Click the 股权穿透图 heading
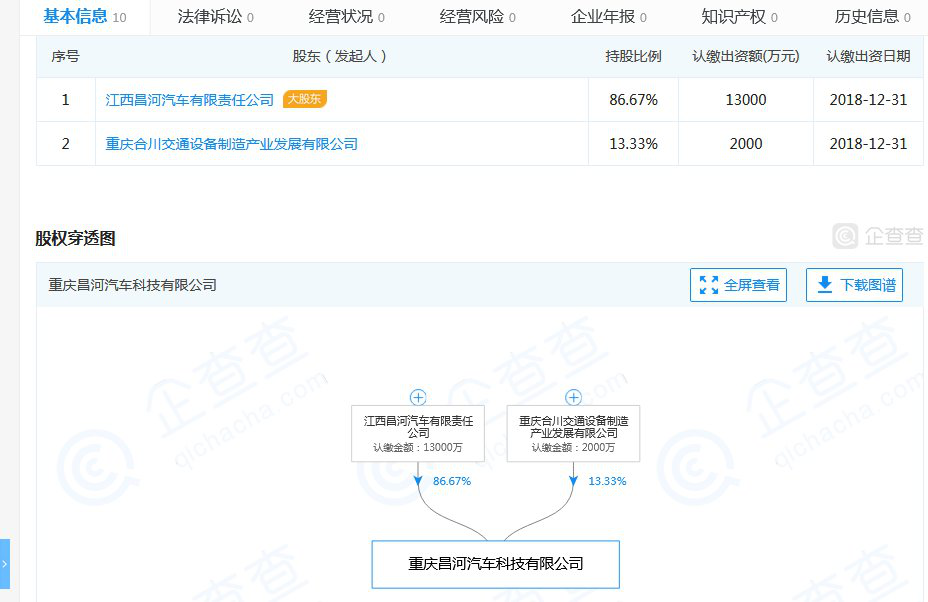This screenshot has height=602, width=928. [75, 239]
